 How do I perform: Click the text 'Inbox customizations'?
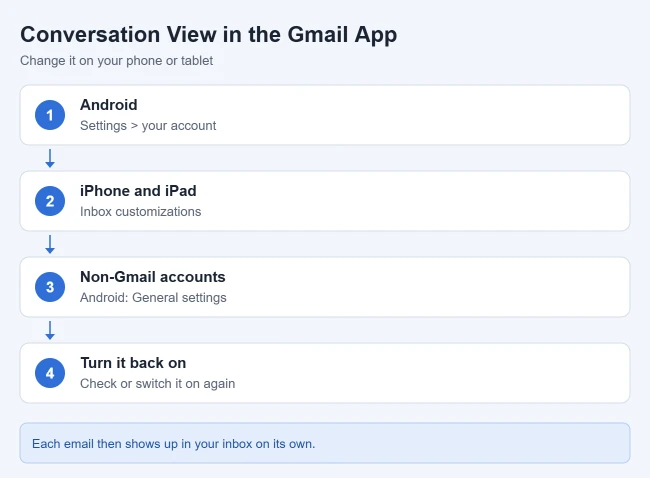click(141, 211)
